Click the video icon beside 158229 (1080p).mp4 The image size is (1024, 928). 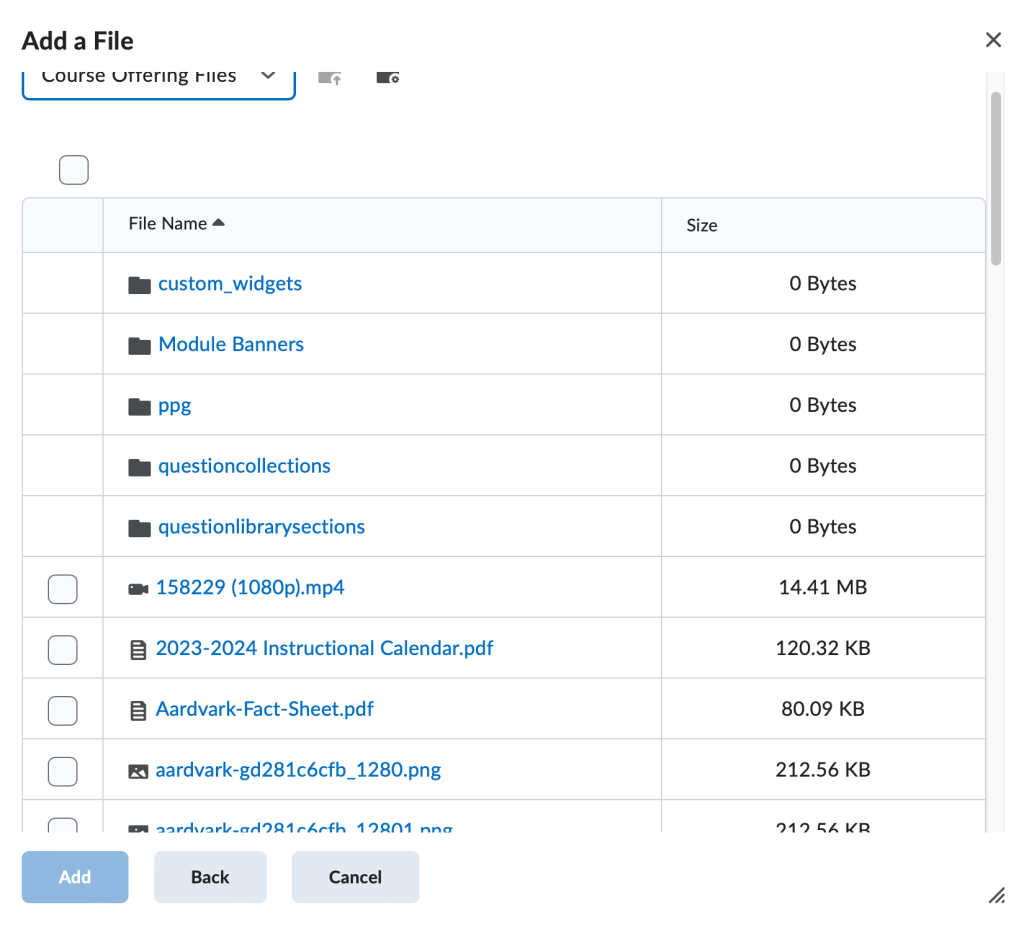click(x=138, y=589)
